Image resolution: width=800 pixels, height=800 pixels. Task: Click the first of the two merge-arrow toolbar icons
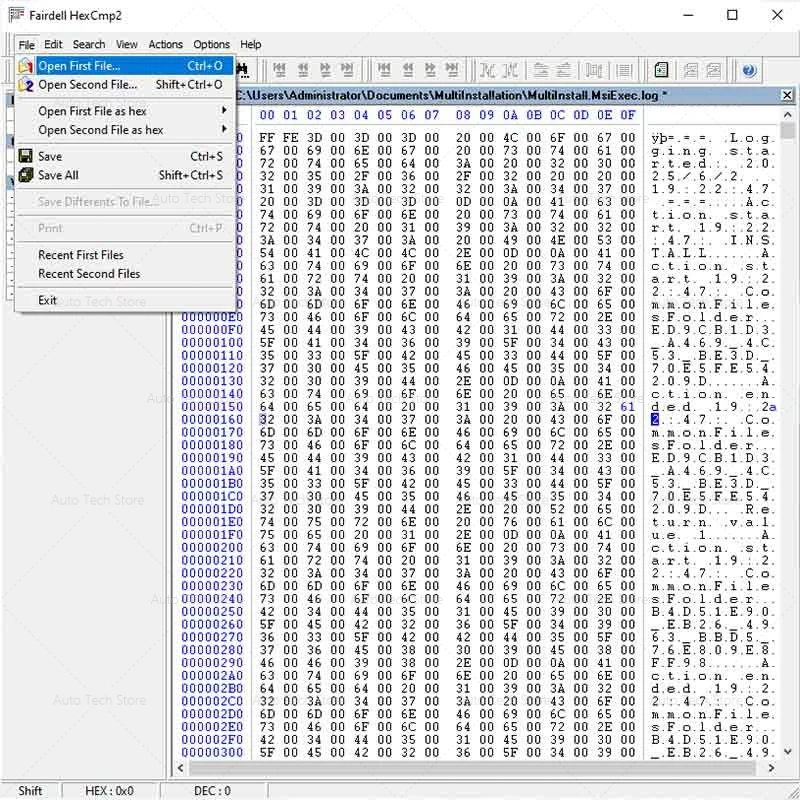coord(488,70)
